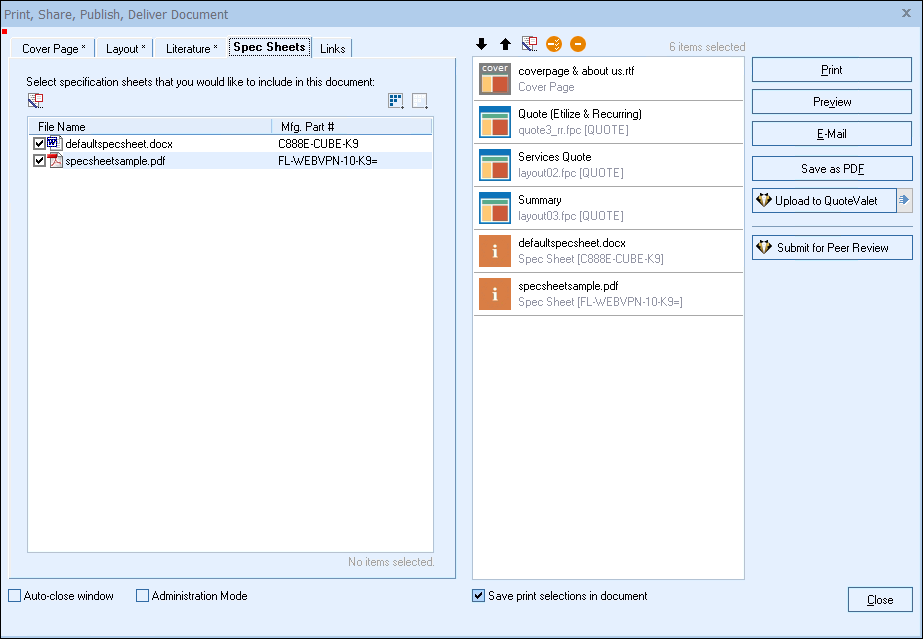
Task: Sort by File Name column header
Action: [148, 127]
